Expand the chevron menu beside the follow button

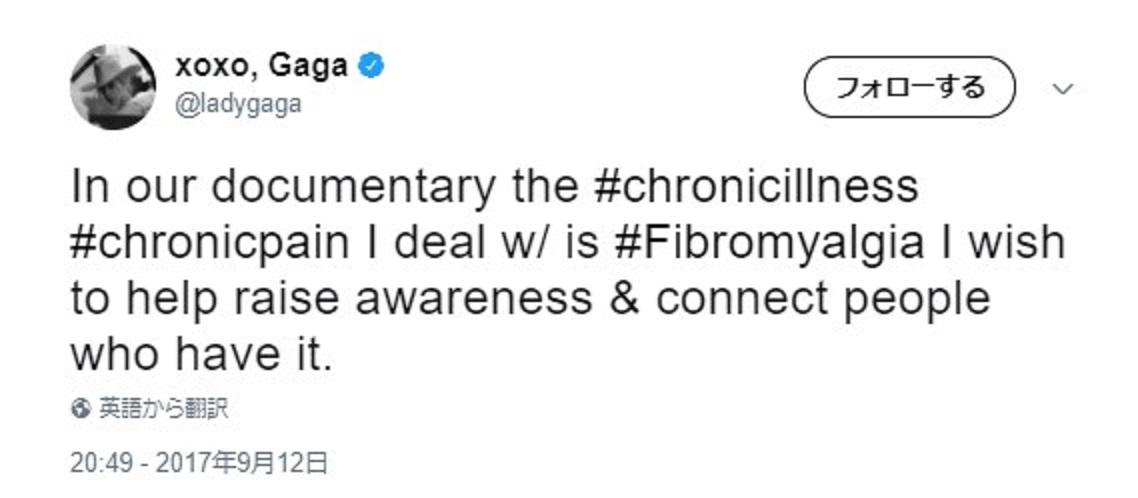1063,88
